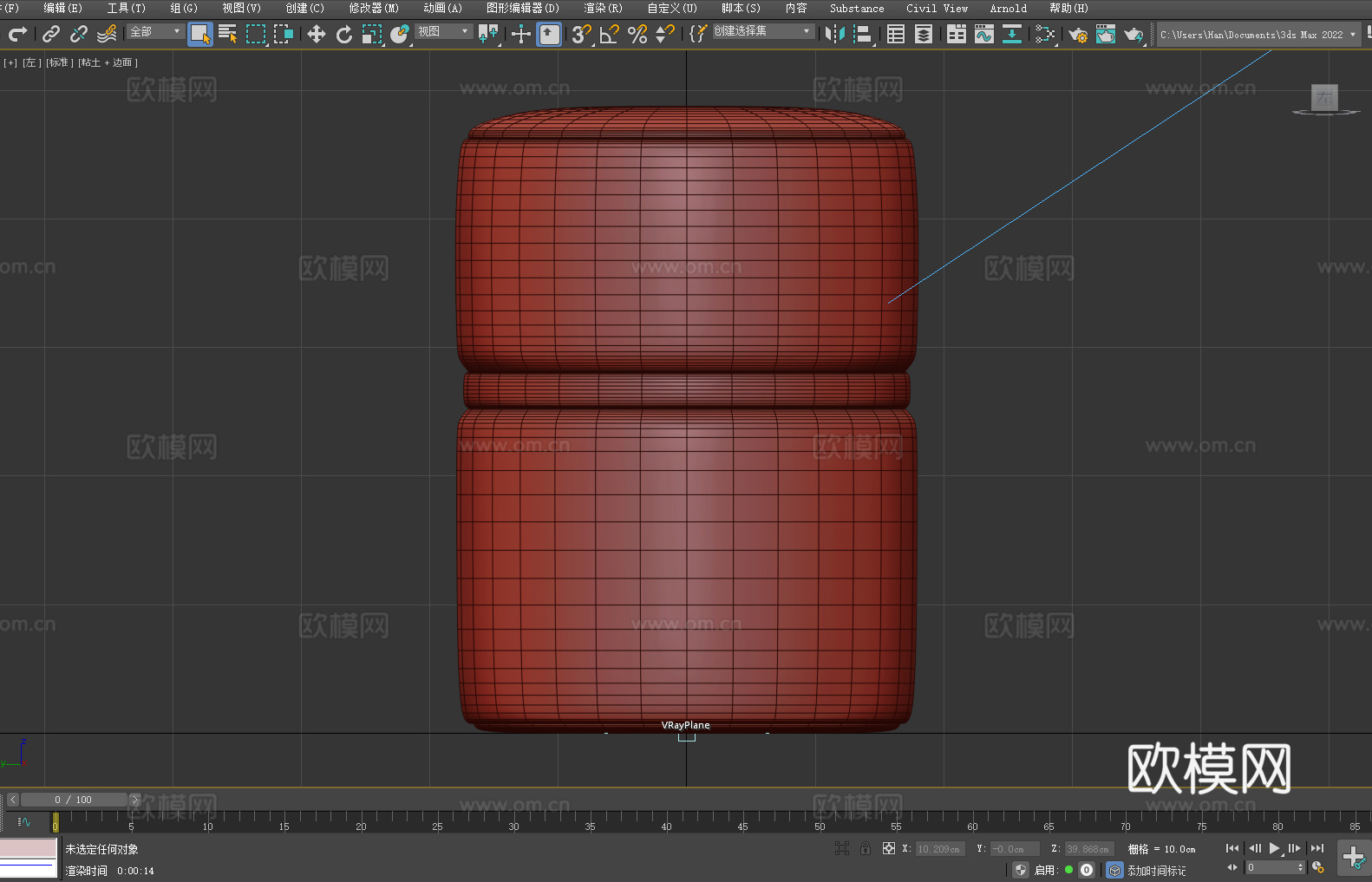Click the X coordinate input field
The height and width of the screenshot is (882, 1372).
click(941, 849)
